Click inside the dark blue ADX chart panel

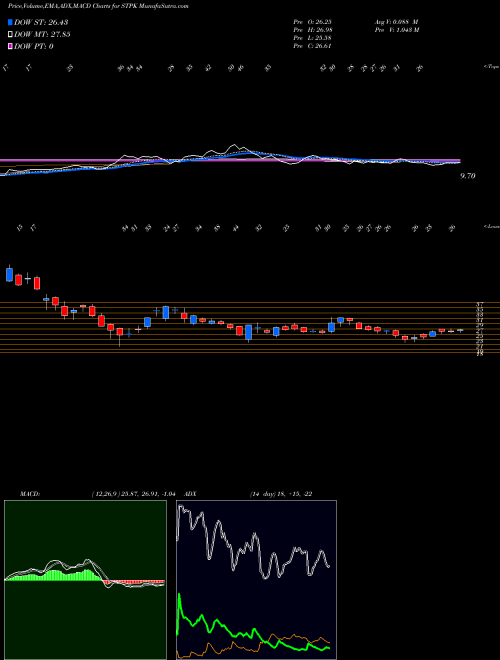click(x=256, y=580)
